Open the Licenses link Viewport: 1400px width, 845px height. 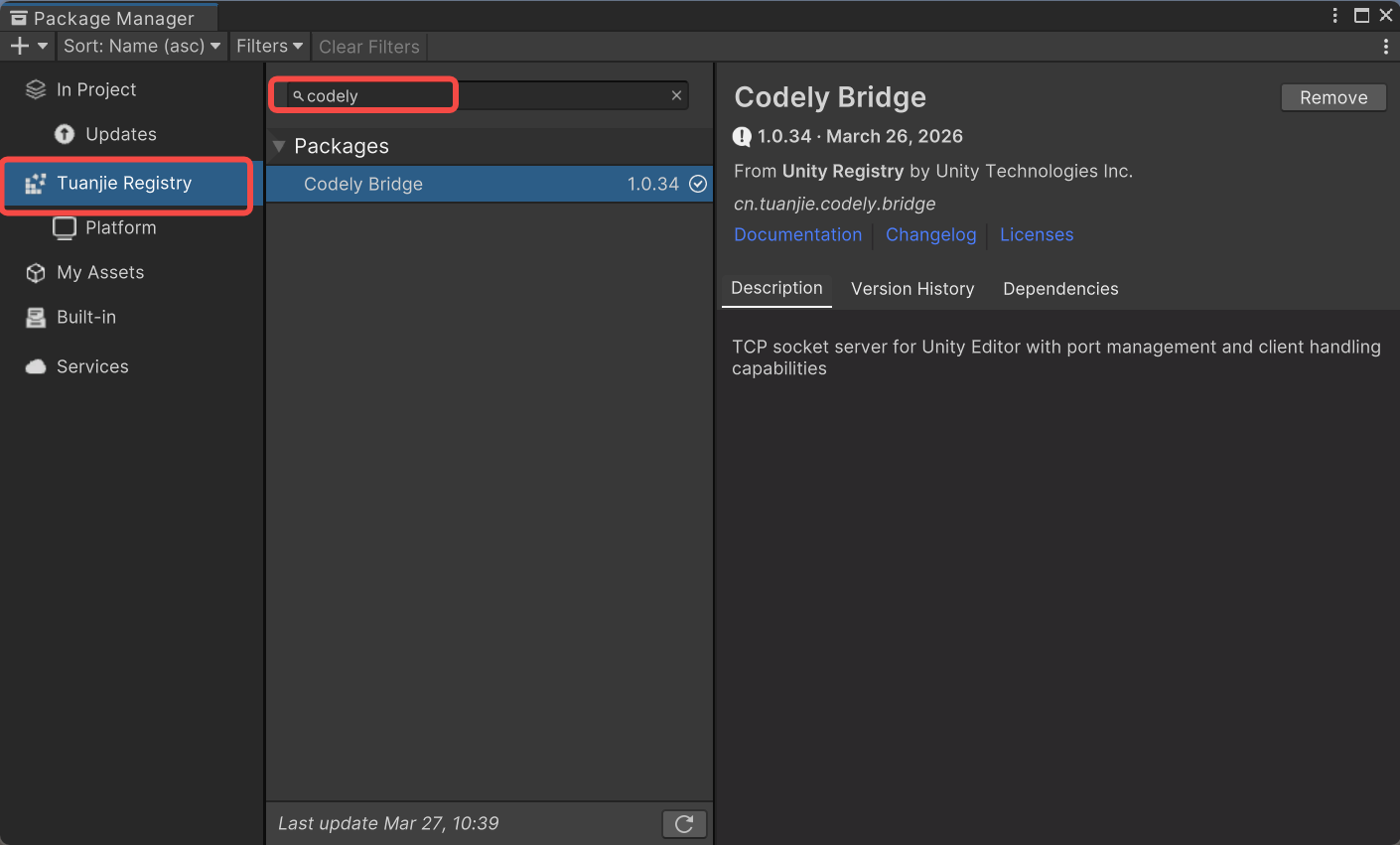click(1037, 234)
